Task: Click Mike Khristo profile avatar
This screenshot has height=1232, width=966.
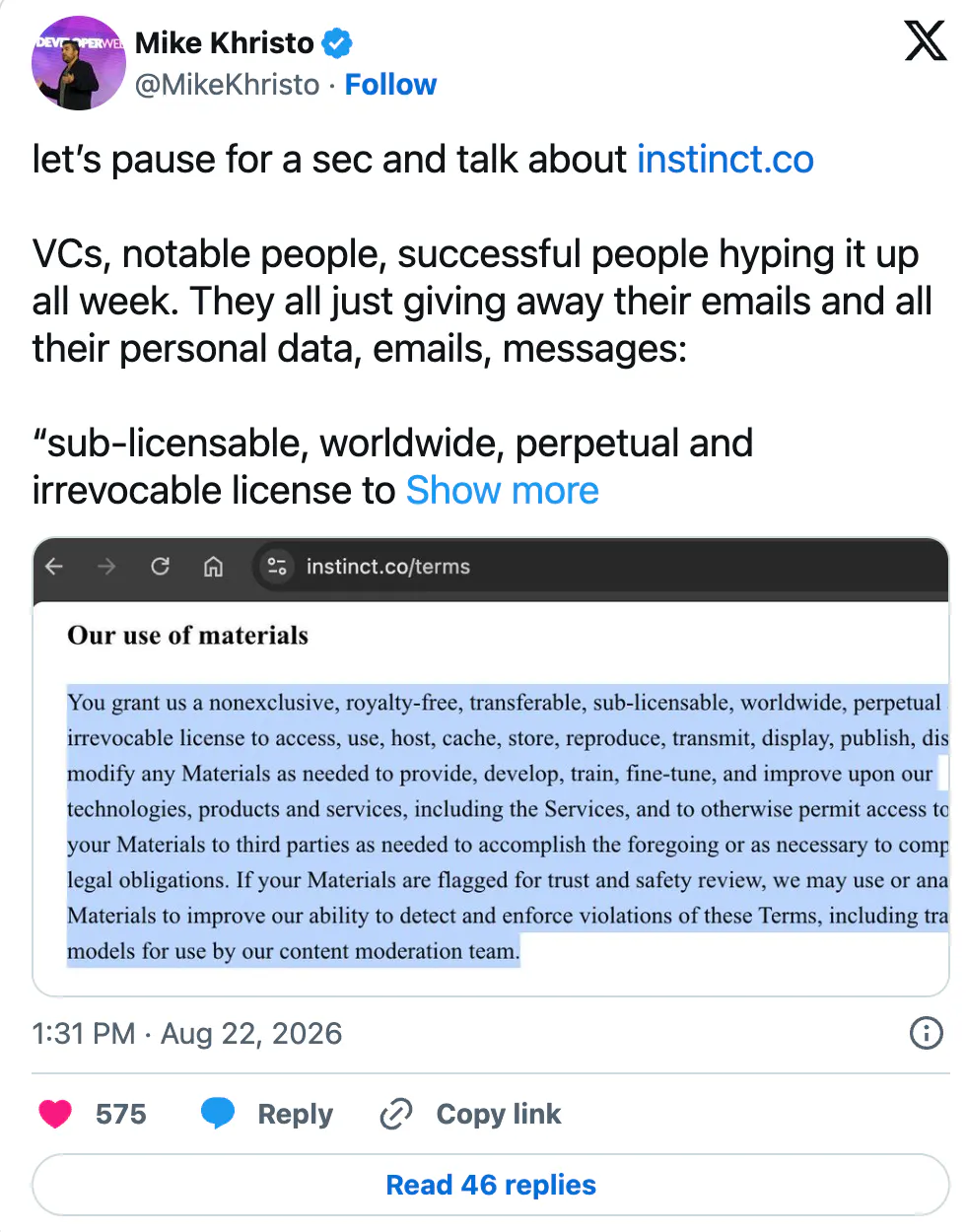Action: 79,63
